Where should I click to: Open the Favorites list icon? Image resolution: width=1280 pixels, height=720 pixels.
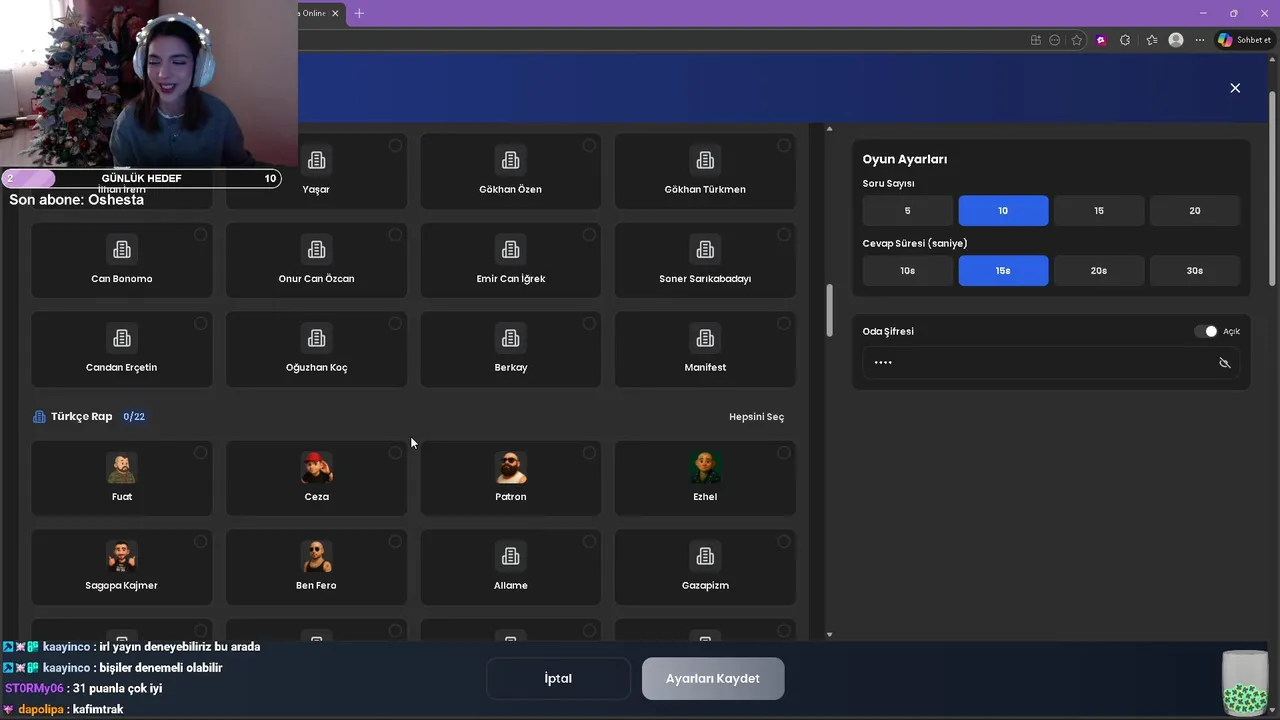[x=1152, y=40]
